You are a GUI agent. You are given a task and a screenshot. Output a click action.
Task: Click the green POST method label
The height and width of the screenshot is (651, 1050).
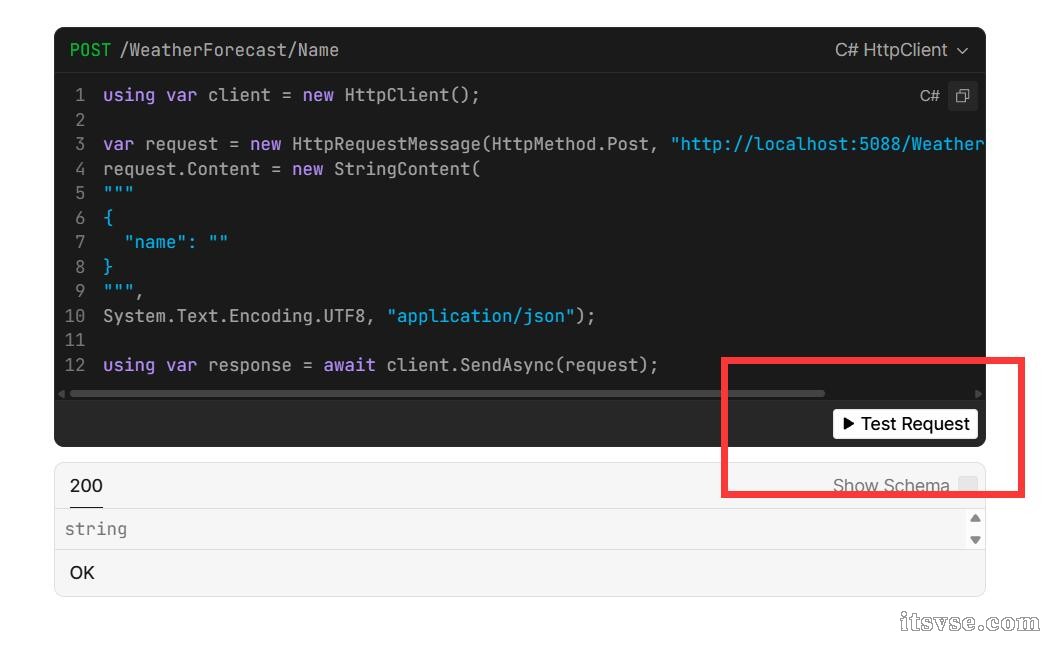coord(90,50)
